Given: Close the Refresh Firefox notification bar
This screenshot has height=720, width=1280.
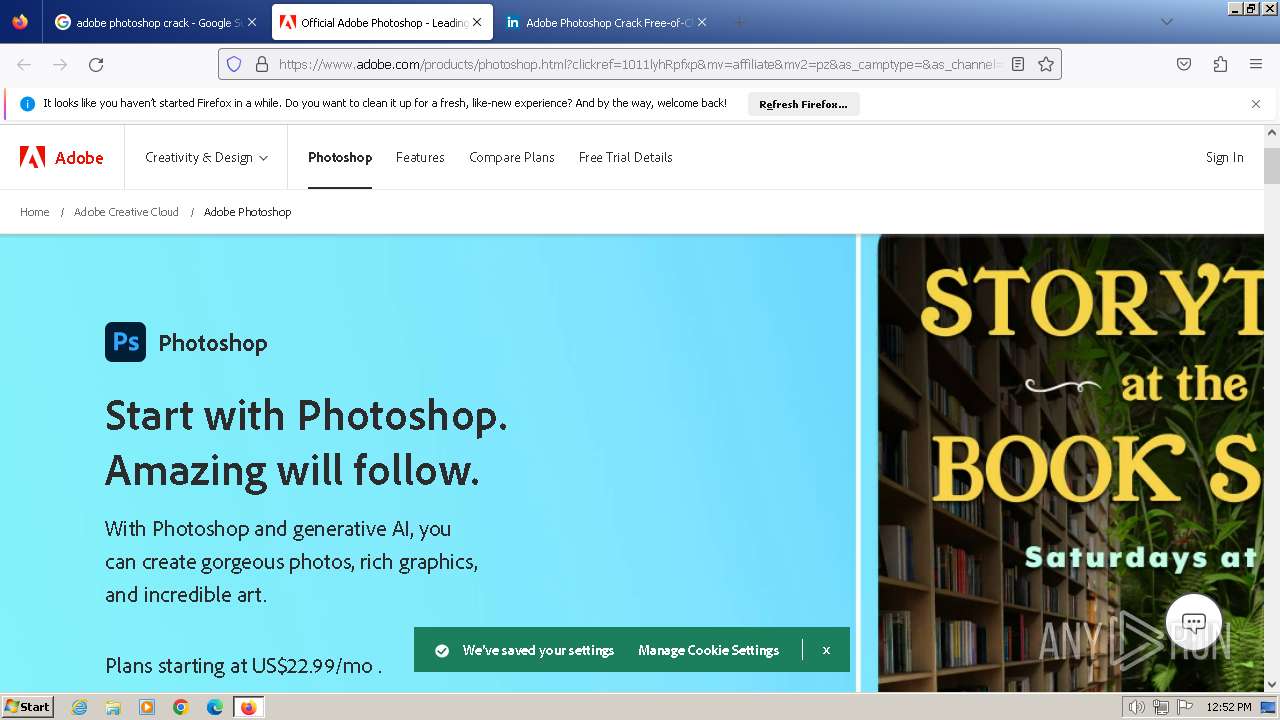Looking at the screenshot, I should 1256,104.
